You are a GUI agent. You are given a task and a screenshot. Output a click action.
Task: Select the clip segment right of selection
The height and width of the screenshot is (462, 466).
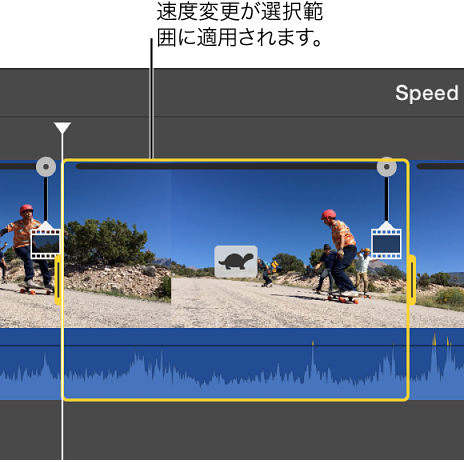coord(437,247)
